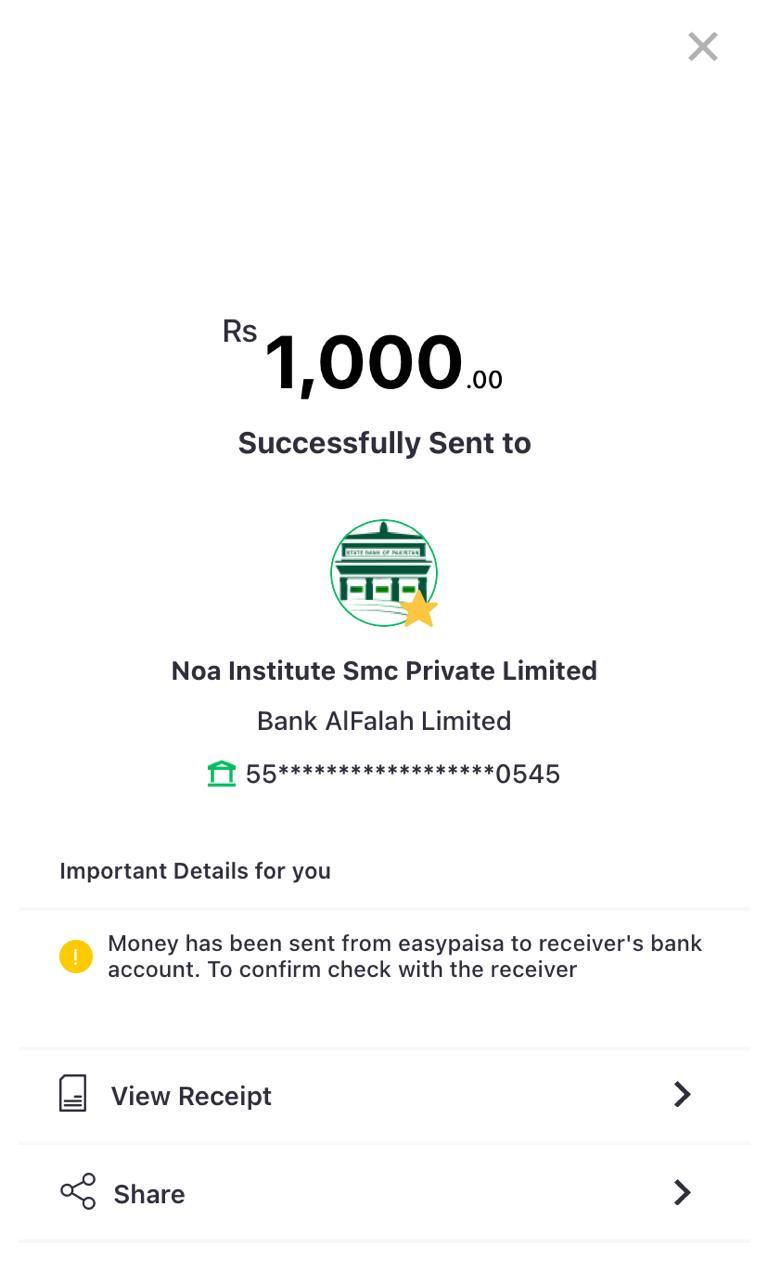Image resolution: width=768 pixels, height=1280 pixels.
Task: Click the receipt document icon
Action: click(73, 1094)
